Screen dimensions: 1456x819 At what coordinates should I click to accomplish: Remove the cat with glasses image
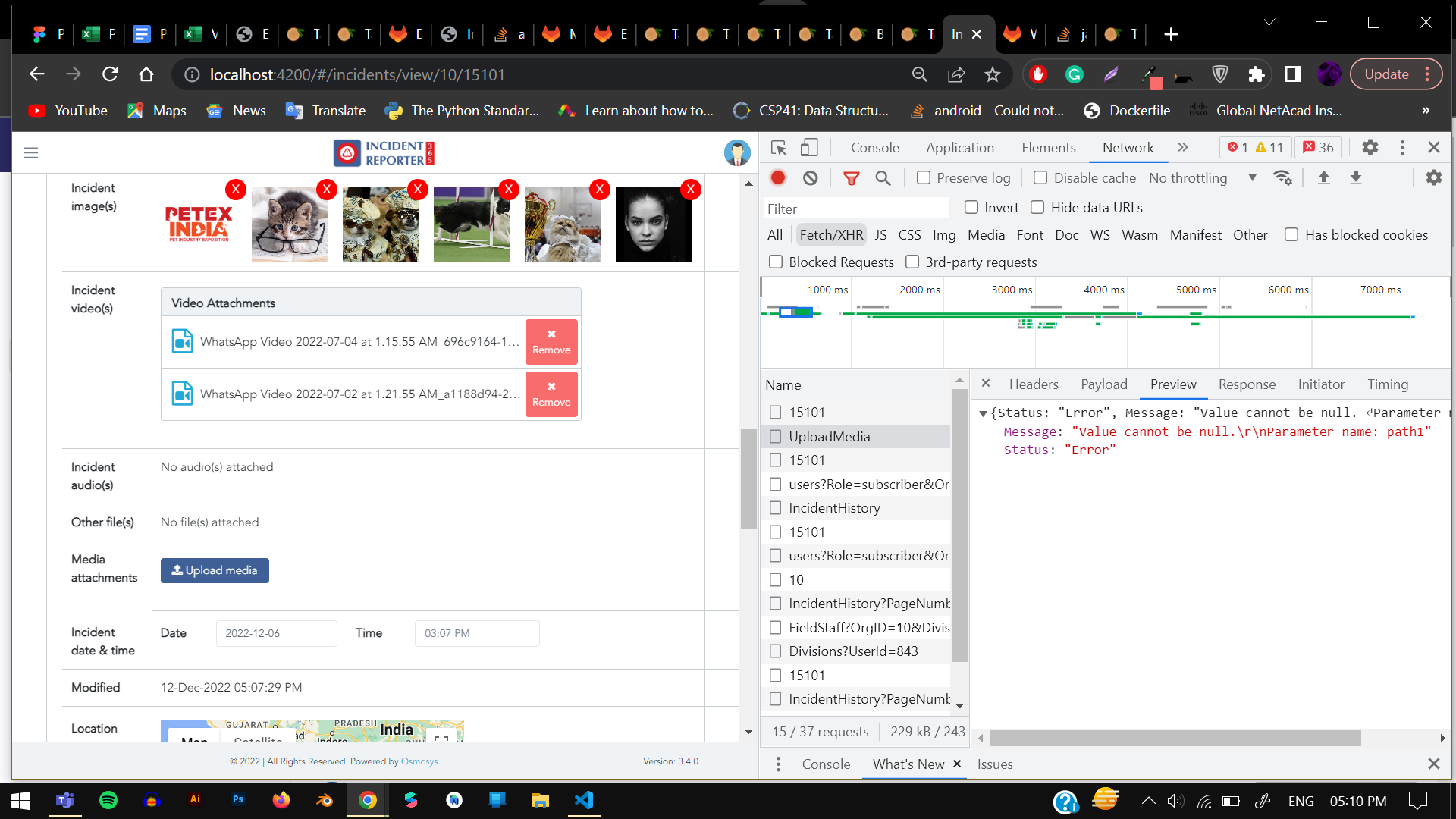point(327,190)
